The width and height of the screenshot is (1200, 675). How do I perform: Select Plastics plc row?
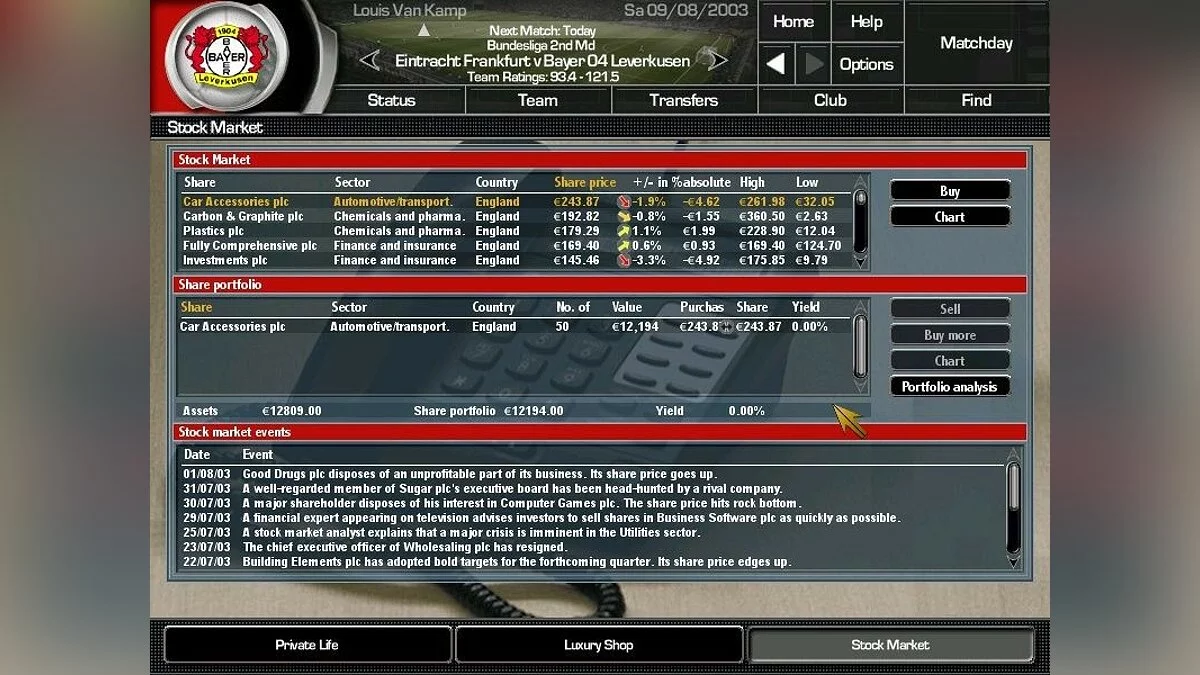pos(514,231)
